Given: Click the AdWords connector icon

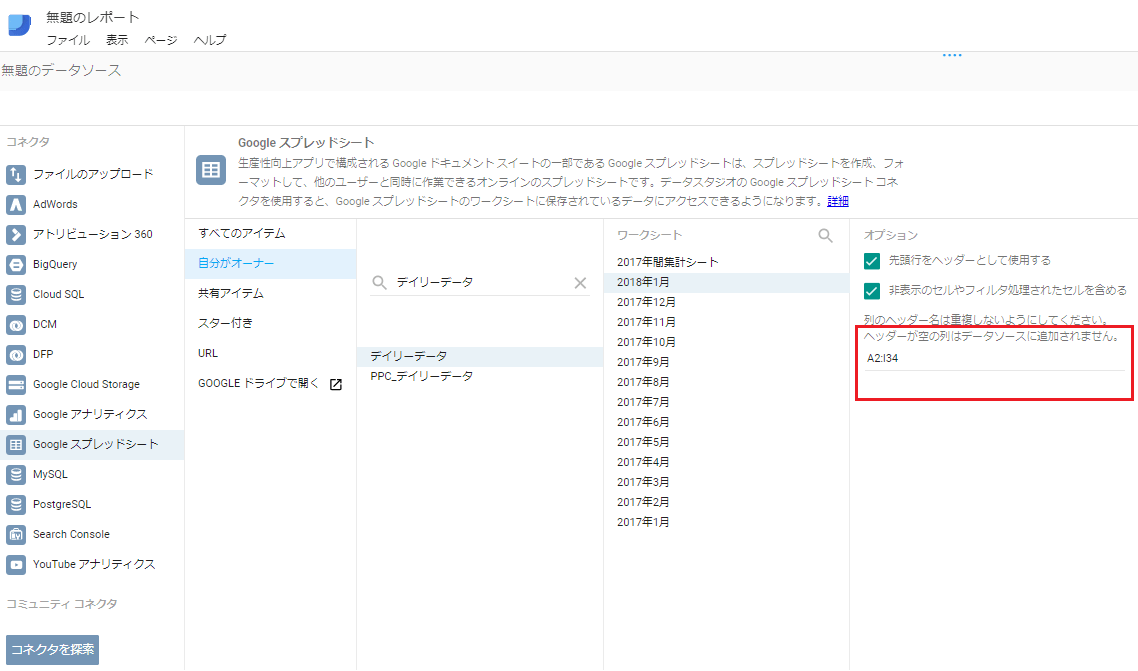Looking at the screenshot, I should pos(16,205).
